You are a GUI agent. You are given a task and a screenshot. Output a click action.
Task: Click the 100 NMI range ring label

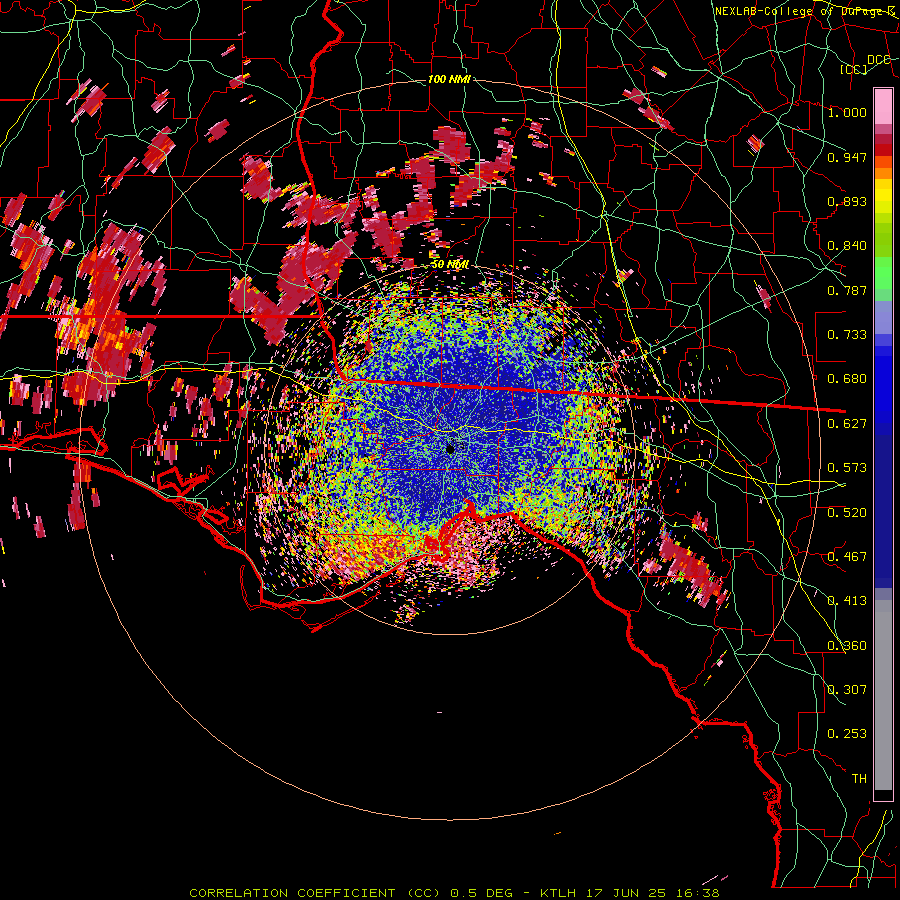click(x=449, y=79)
